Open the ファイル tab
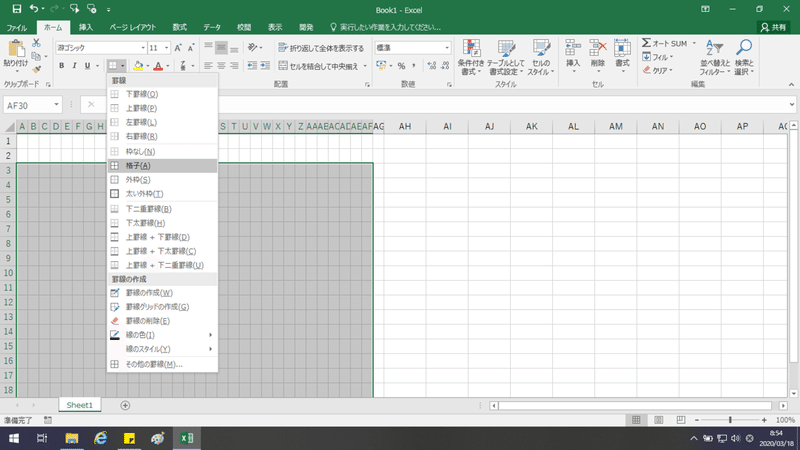The image size is (800, 450). [x=17, y=28]
